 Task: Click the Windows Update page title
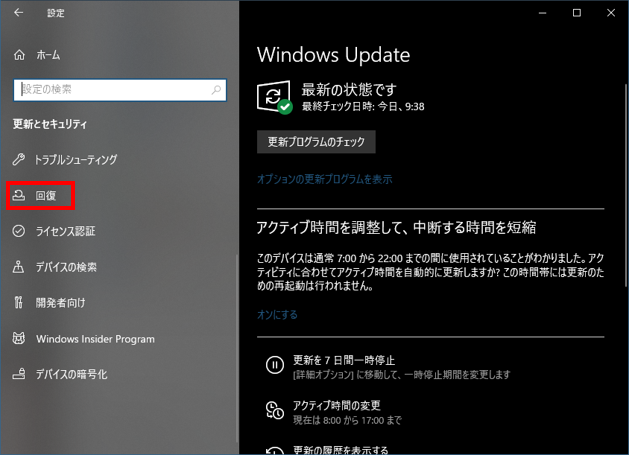[333, 55]
